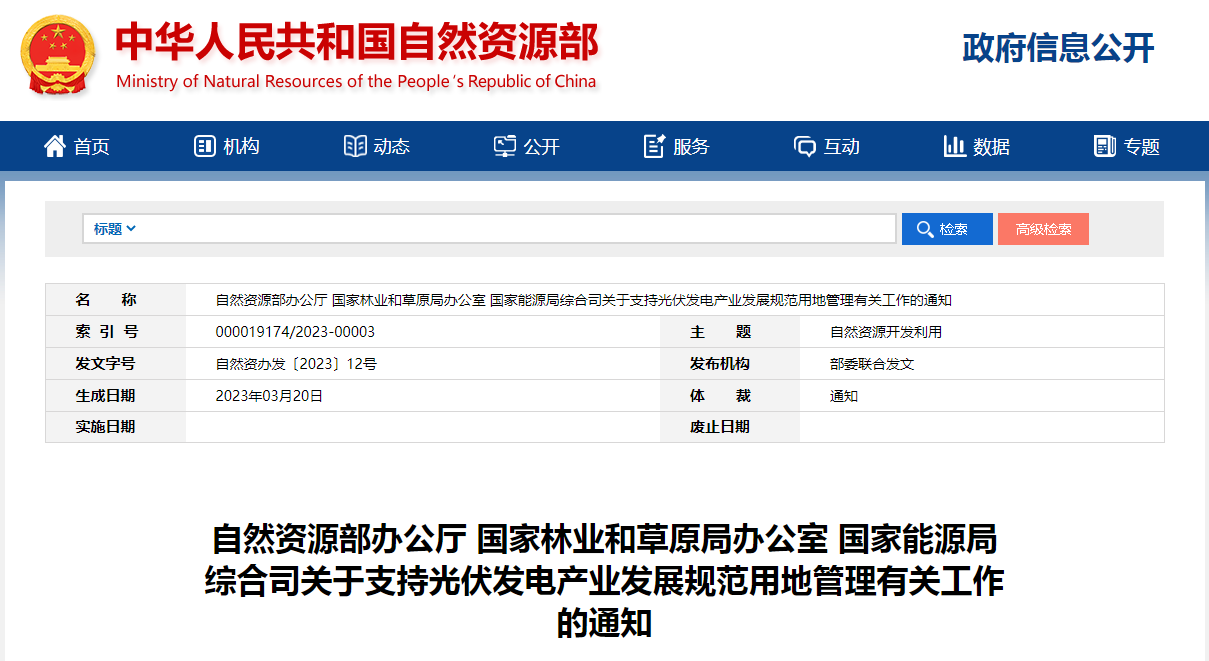Image resolution: width=1209 pixels, height=661 pixels.
Task: Click the pencil-form icon beside 服务
Action: [x=654, y=146]
